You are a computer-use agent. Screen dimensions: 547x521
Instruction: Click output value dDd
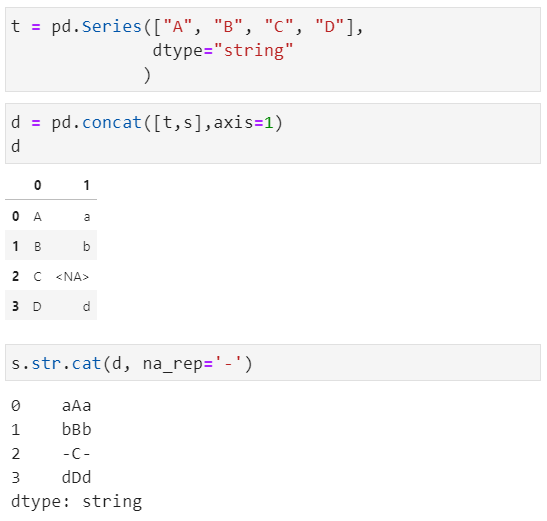(x=77, y=477)
